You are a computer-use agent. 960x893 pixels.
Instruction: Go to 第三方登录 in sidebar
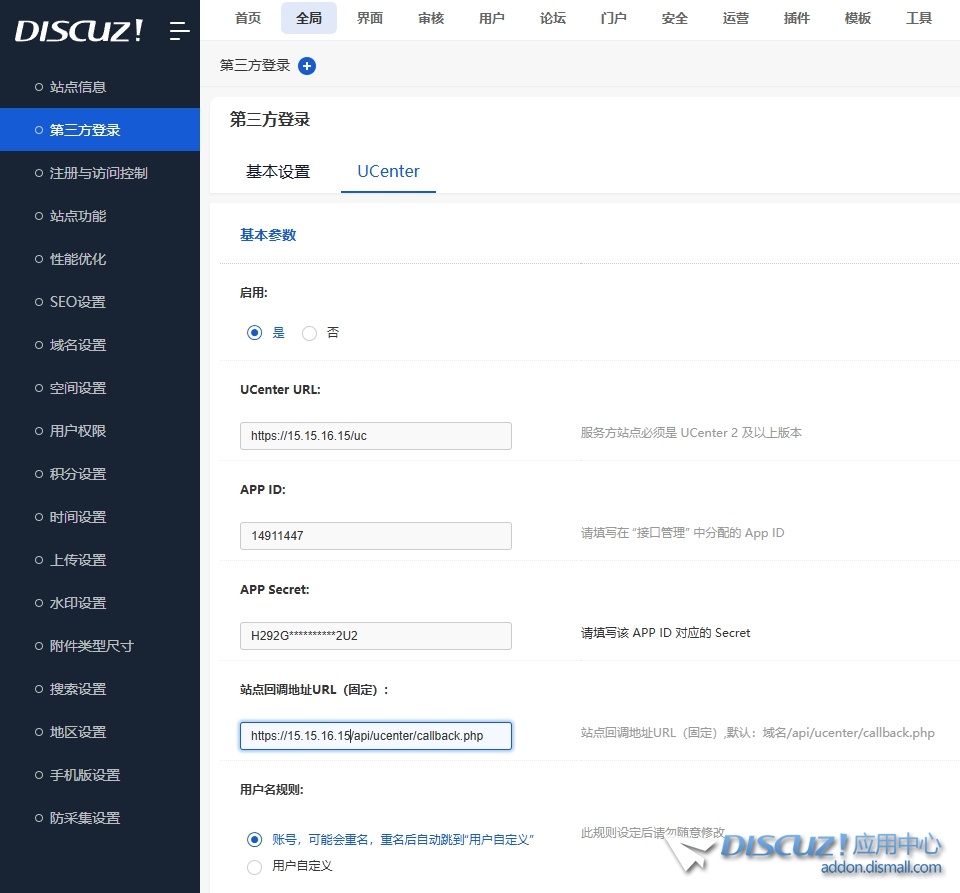point(100,130)
